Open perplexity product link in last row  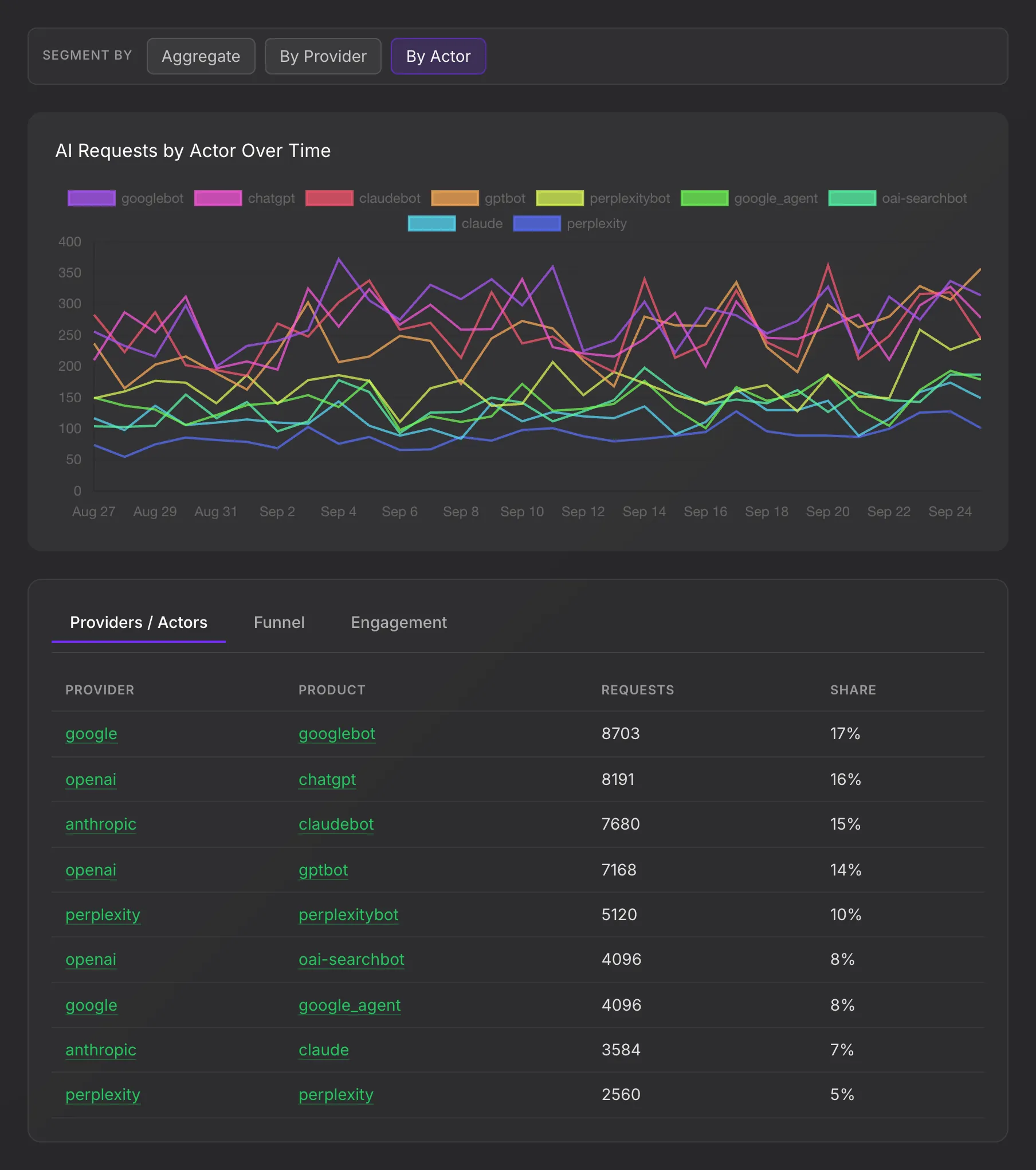(x=336, y=1095)
